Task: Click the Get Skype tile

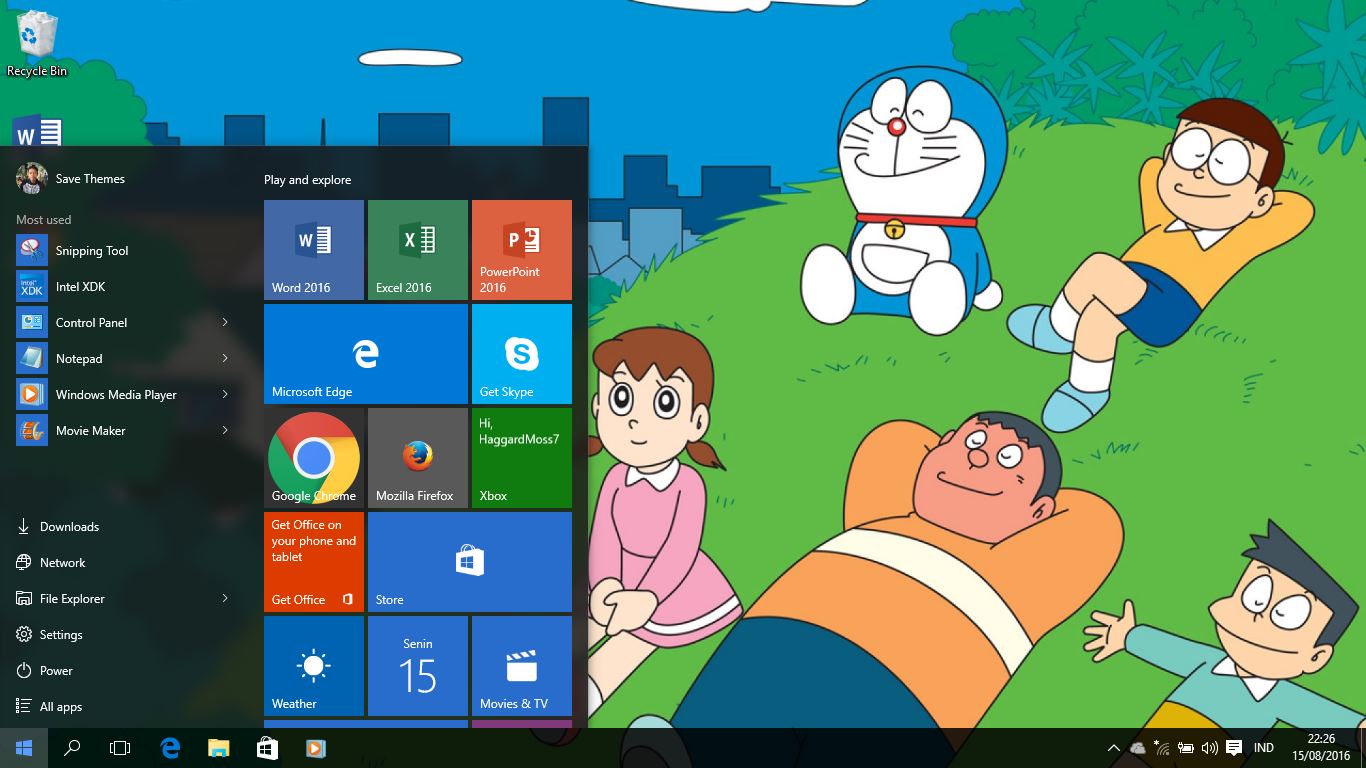Action: [522, 354]
